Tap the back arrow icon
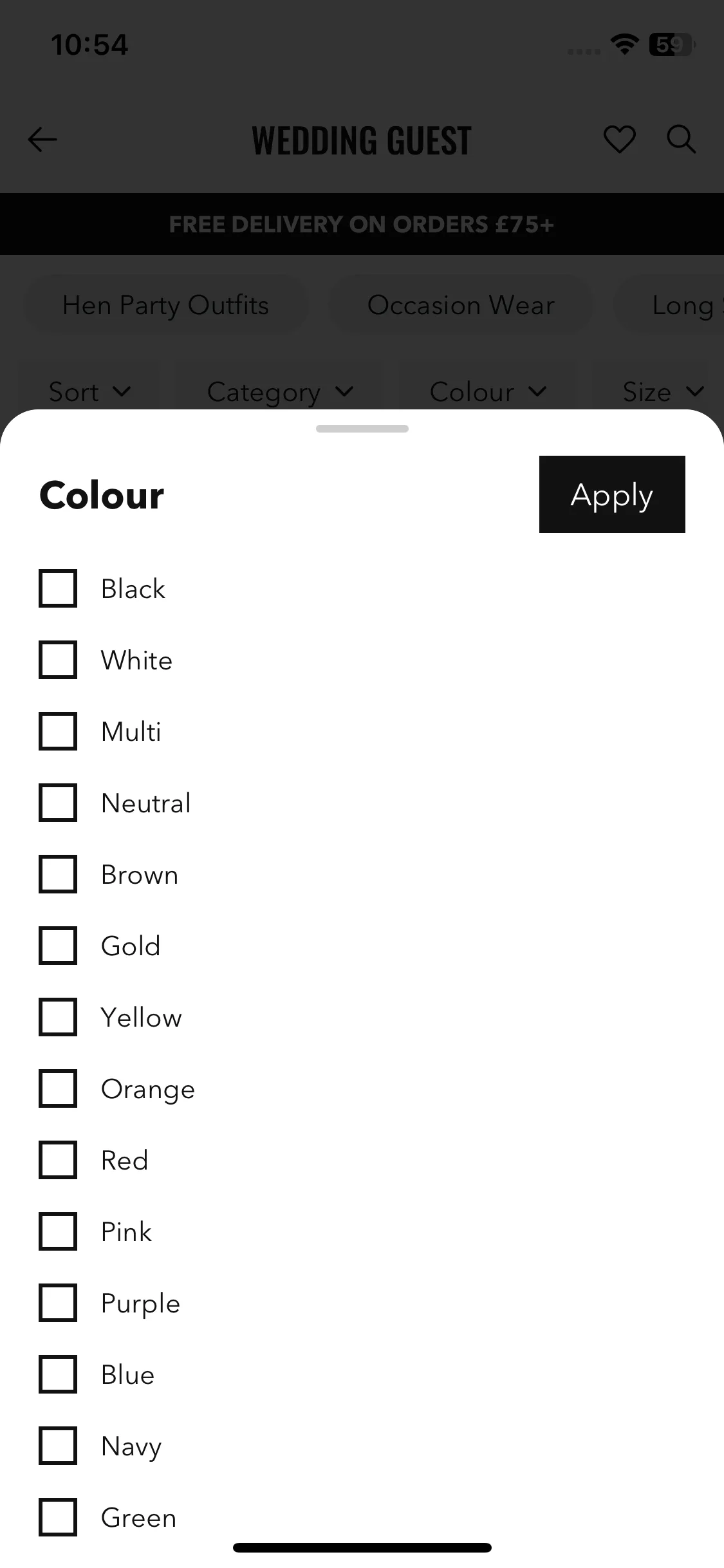This screenshot has width=724, height=1568. [x=42, y=140]
